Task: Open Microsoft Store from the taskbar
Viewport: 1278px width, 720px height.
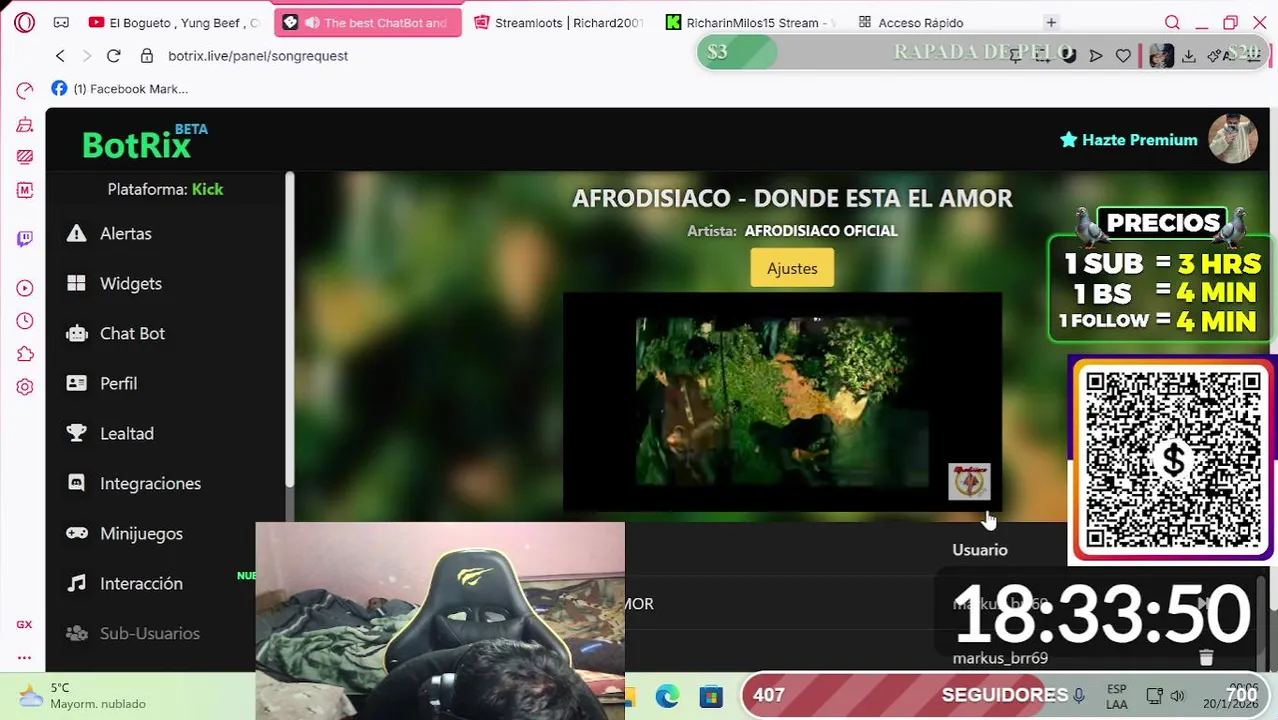Action: [x=711, y=696]
